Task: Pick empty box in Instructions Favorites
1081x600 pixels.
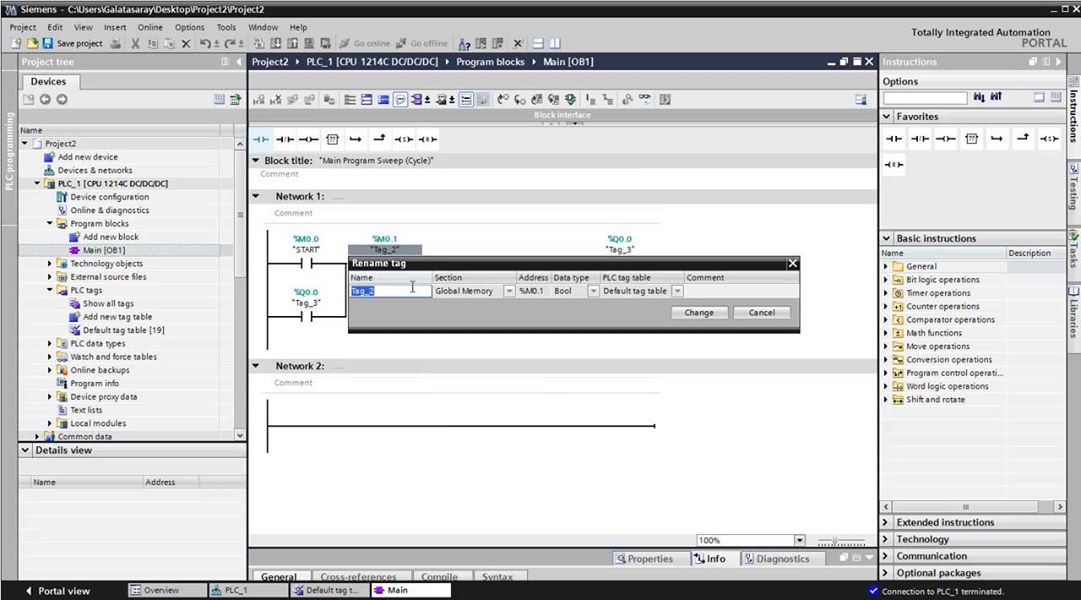Action: coord(971,139)
